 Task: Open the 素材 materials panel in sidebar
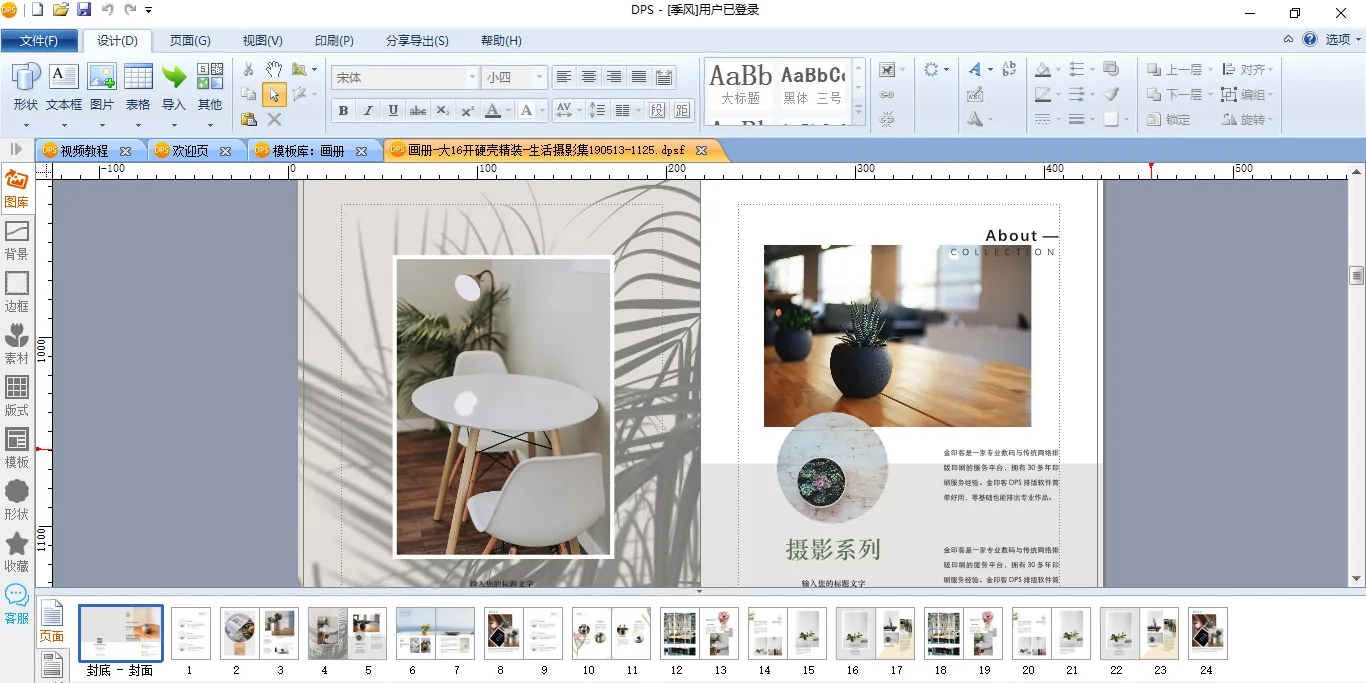(17, 343)
